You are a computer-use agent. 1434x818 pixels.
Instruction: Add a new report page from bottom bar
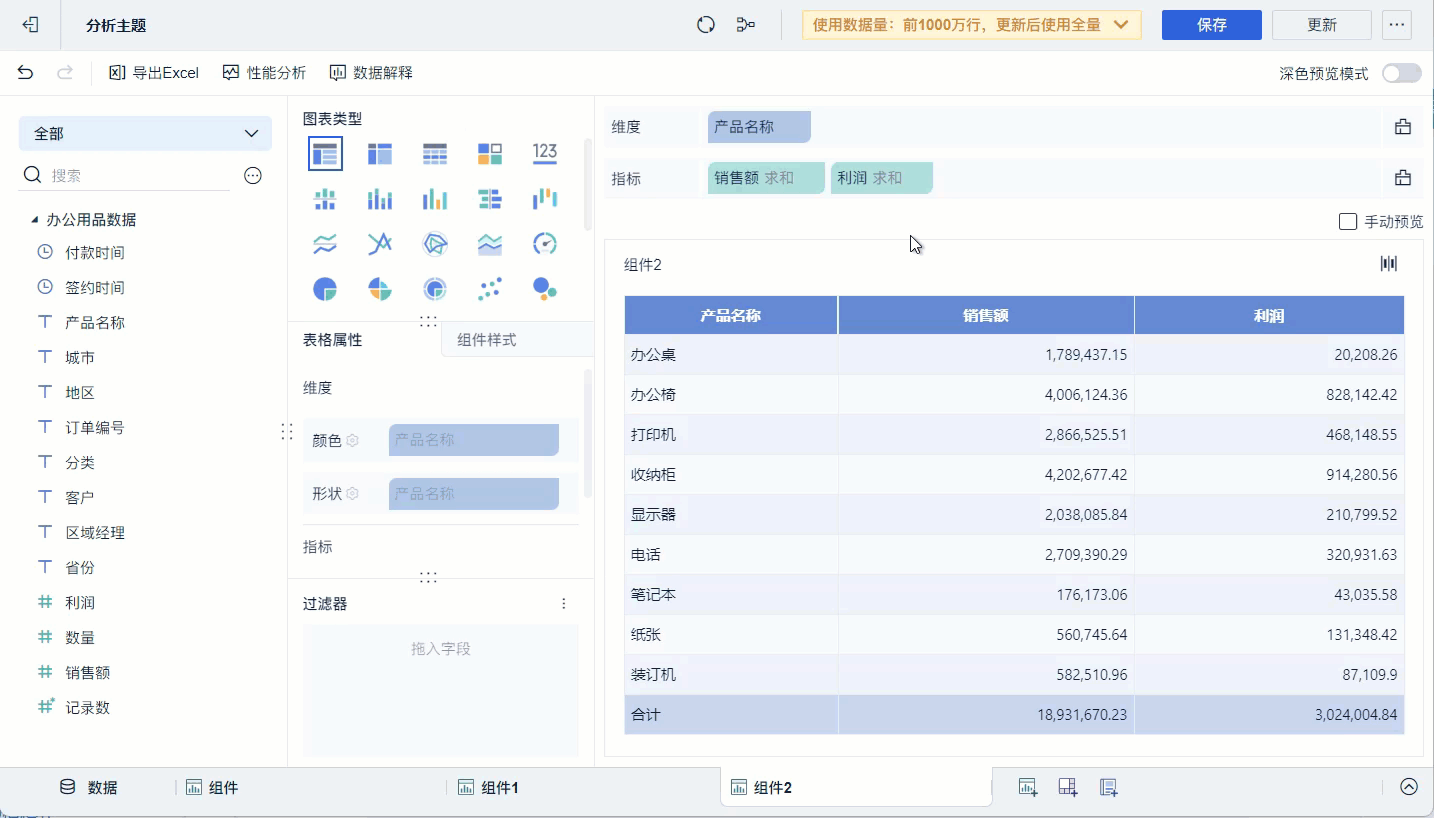click(x=1108, y=787)
